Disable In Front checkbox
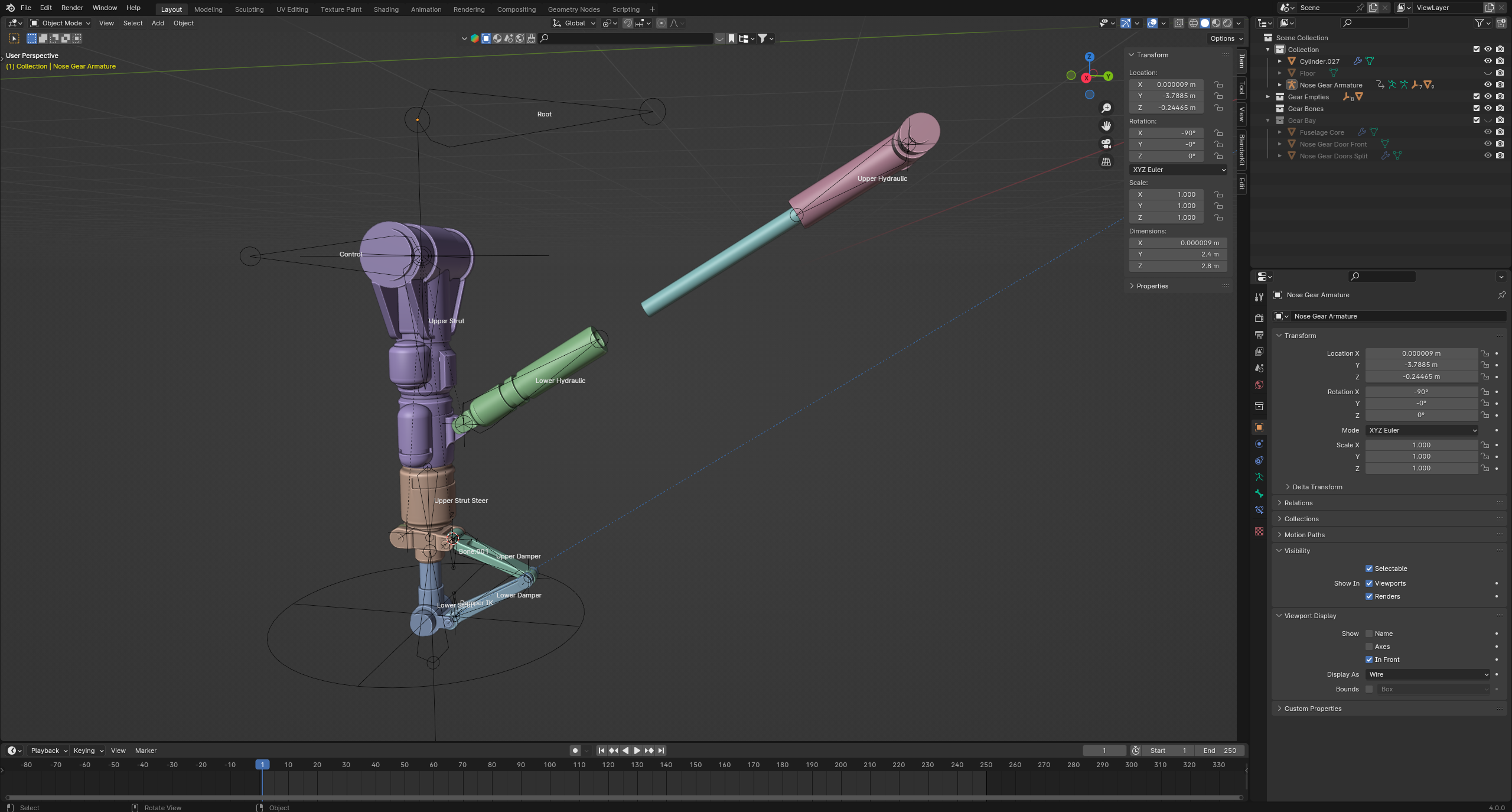Screen dimensions: 1512x812 tap(1368, 660)
